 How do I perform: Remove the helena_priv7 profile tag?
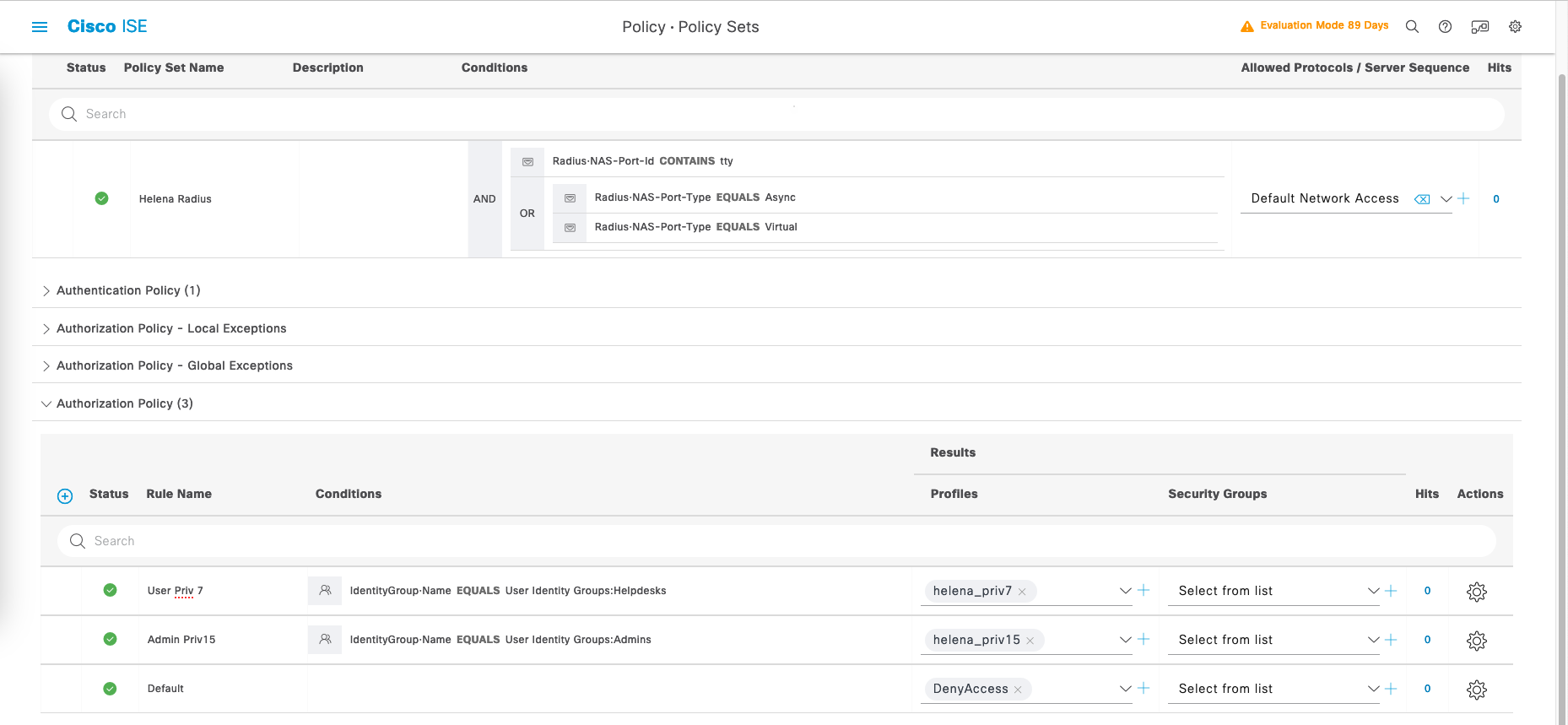coord(1022,592)
